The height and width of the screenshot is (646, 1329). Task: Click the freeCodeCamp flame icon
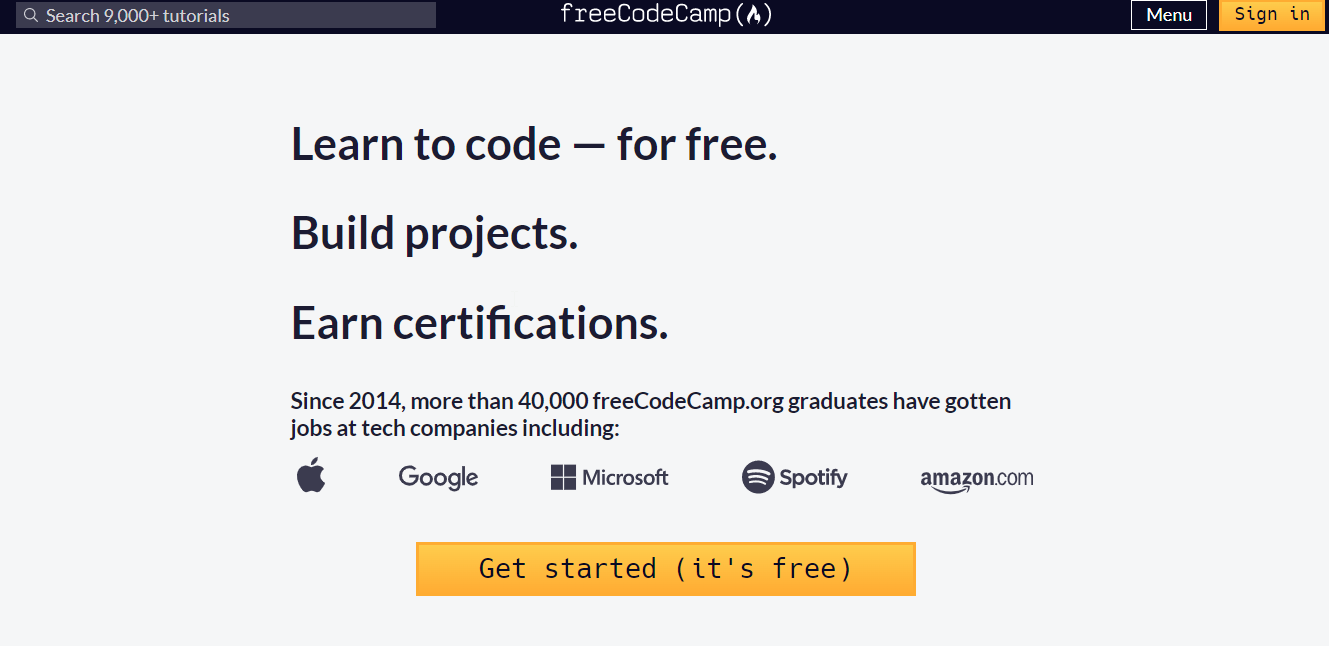(x=755, y=14)
